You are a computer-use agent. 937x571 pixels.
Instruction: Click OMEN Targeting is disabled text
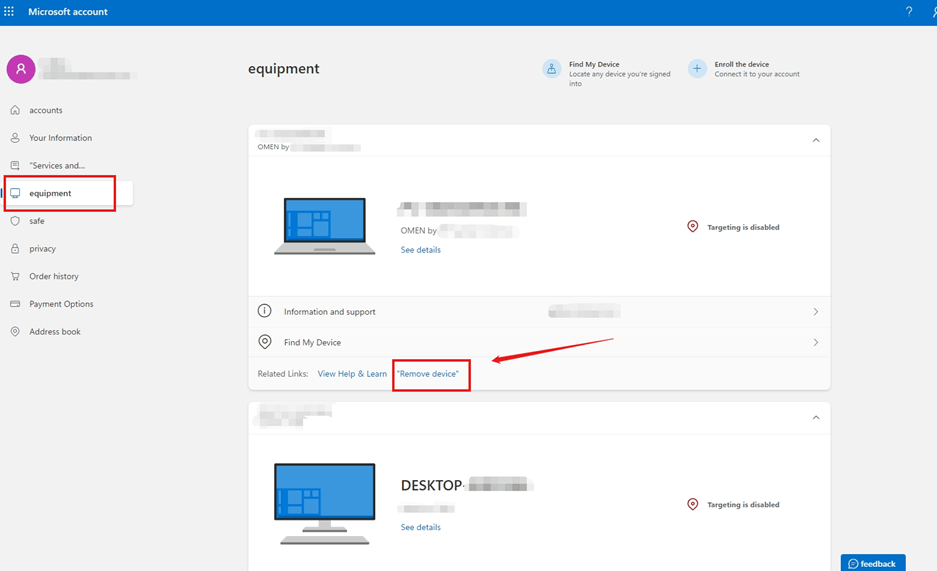(743, 227)
